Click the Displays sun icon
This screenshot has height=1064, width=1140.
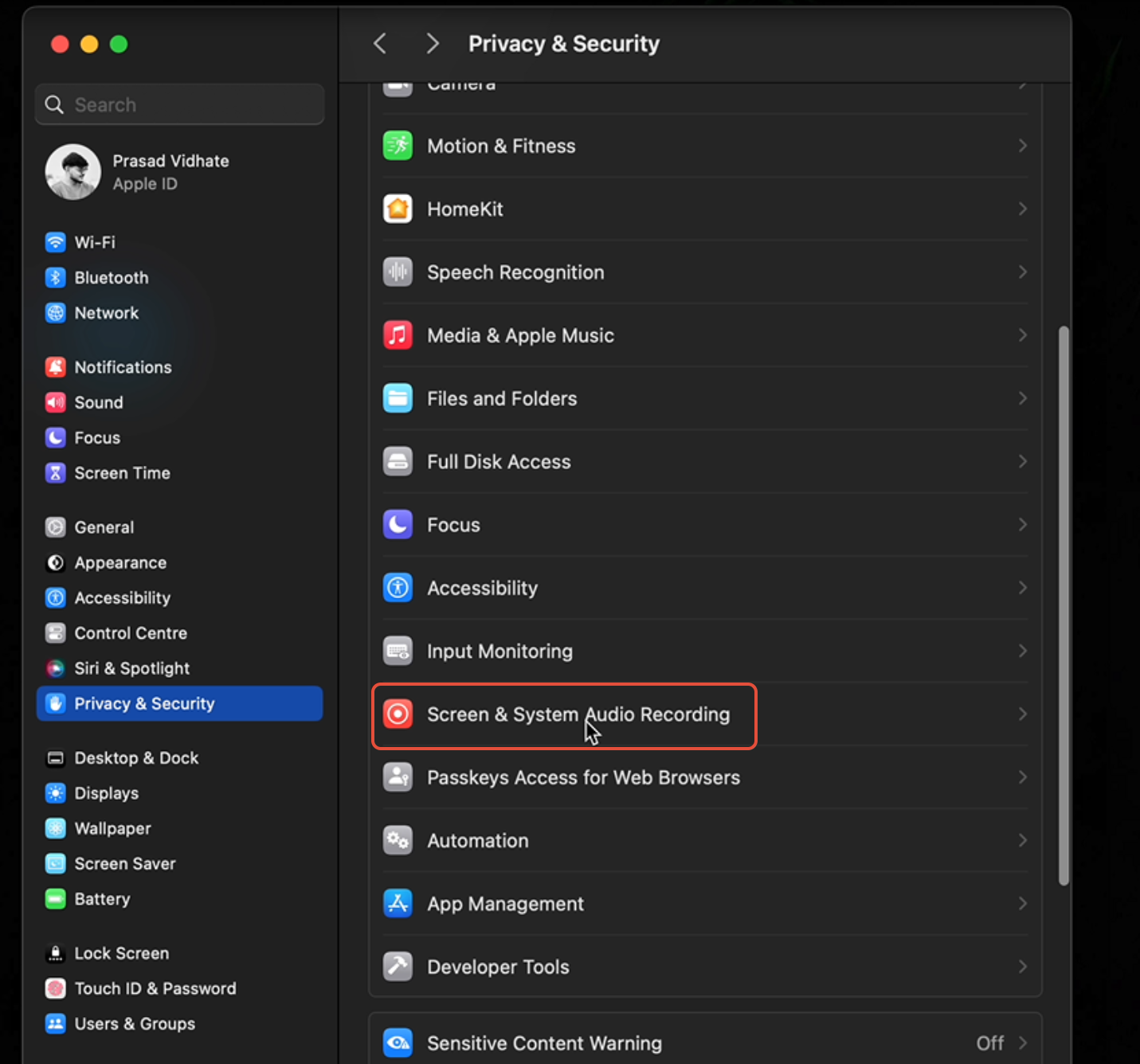coord(55,793)
